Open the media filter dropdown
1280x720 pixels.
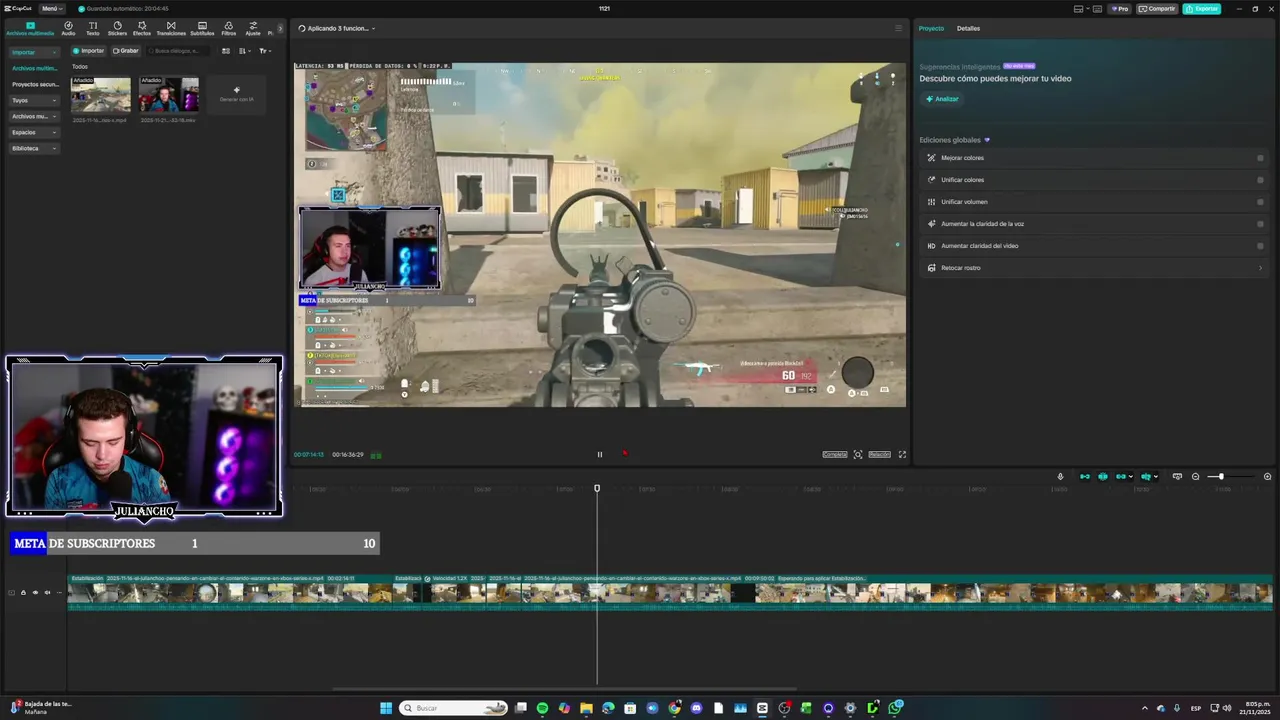point(264,51)
